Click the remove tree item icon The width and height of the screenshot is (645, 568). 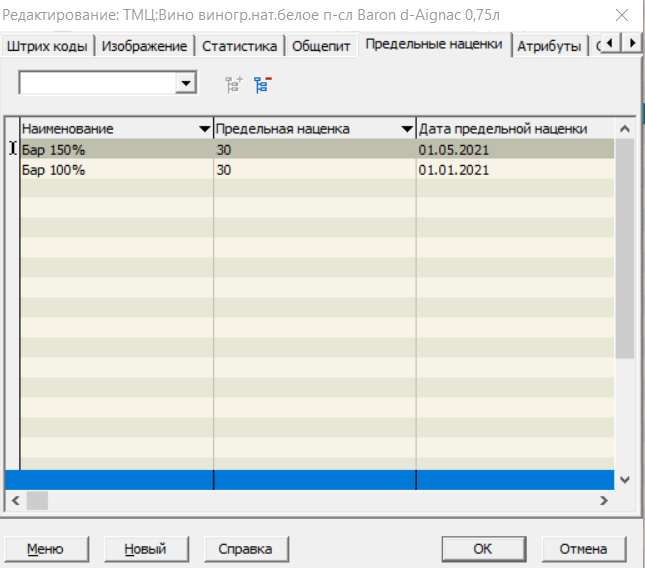click(x=262, y=85)
